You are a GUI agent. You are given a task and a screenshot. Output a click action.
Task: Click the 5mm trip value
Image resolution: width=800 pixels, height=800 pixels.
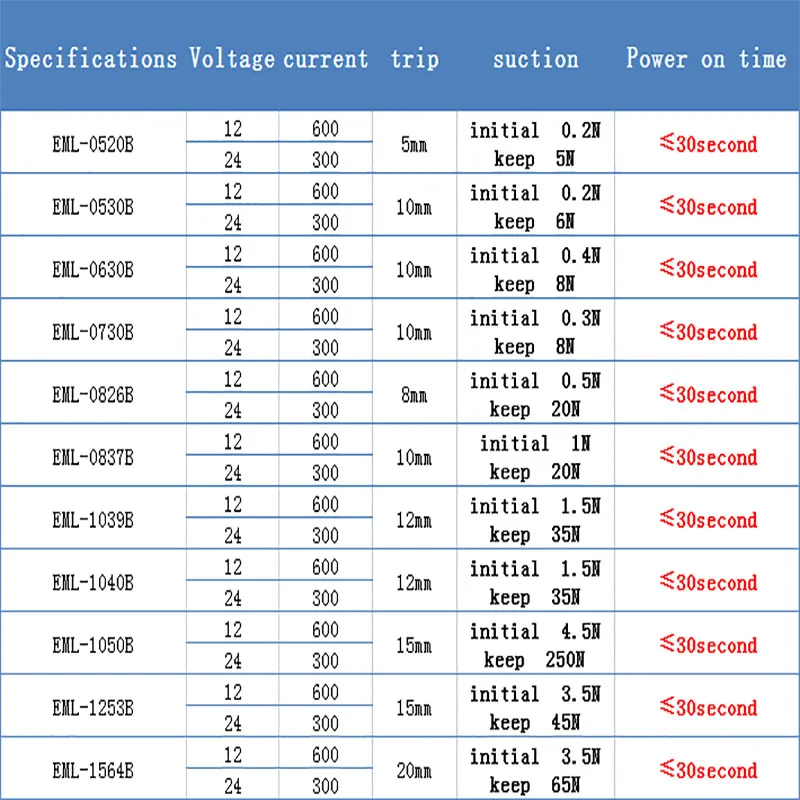414,145
